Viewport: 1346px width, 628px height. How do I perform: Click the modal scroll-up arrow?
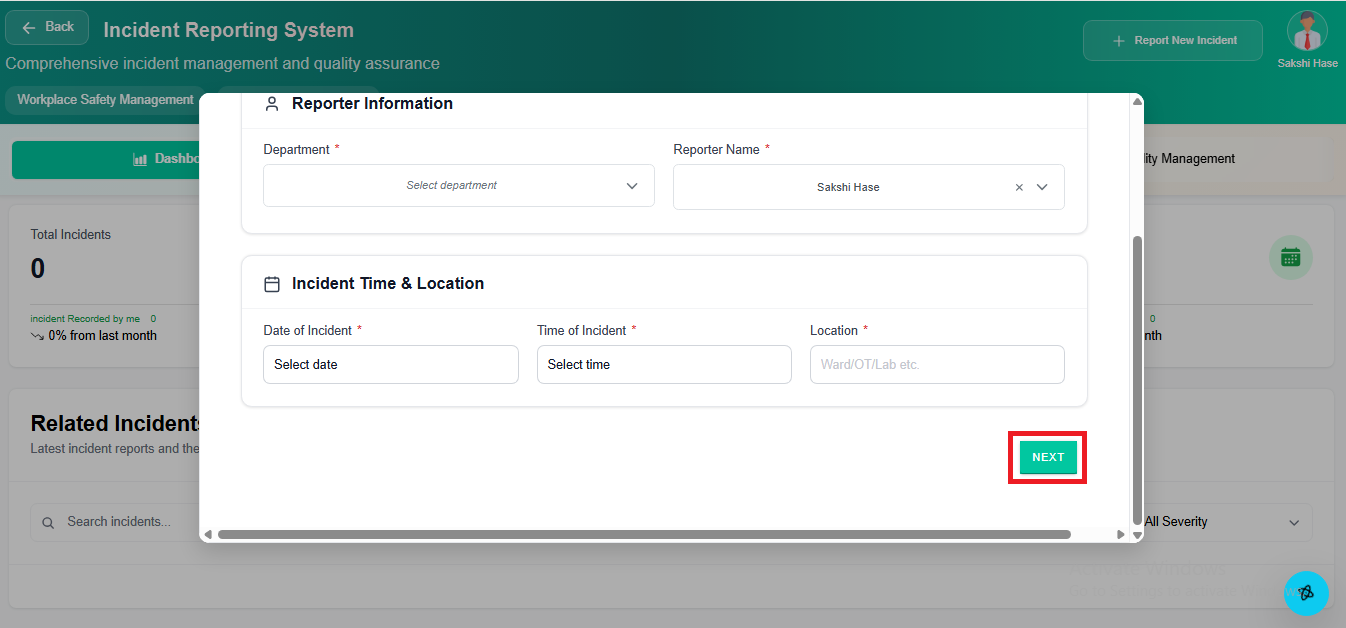[x=1137, y=101]
